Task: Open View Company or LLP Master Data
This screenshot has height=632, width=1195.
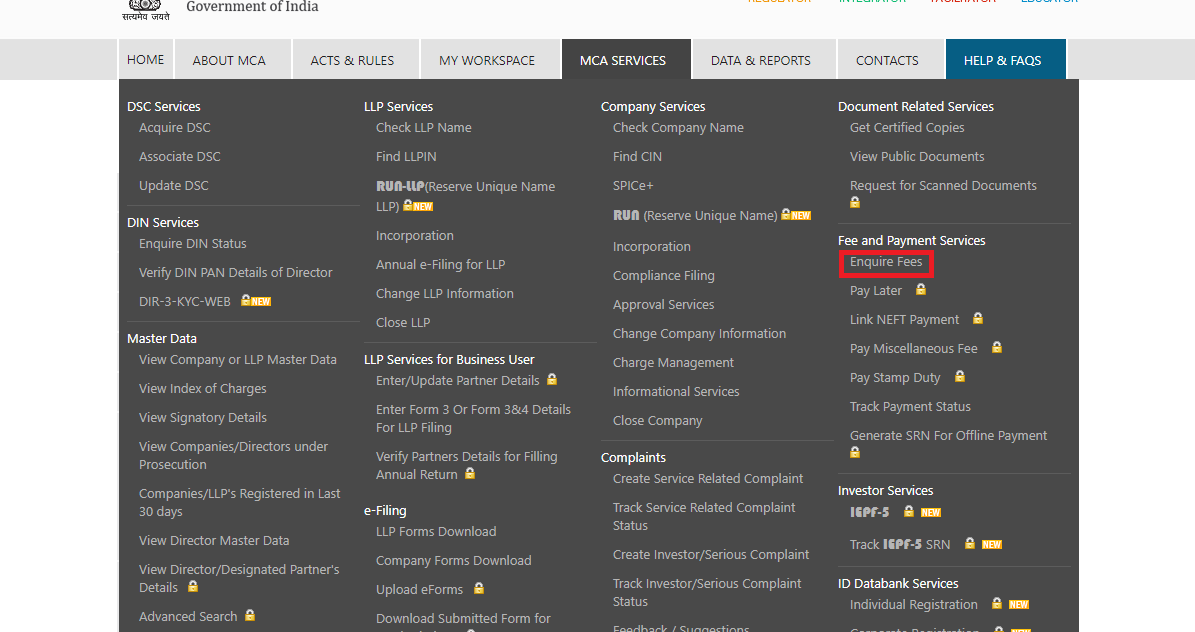Action: tap(238, 359)
